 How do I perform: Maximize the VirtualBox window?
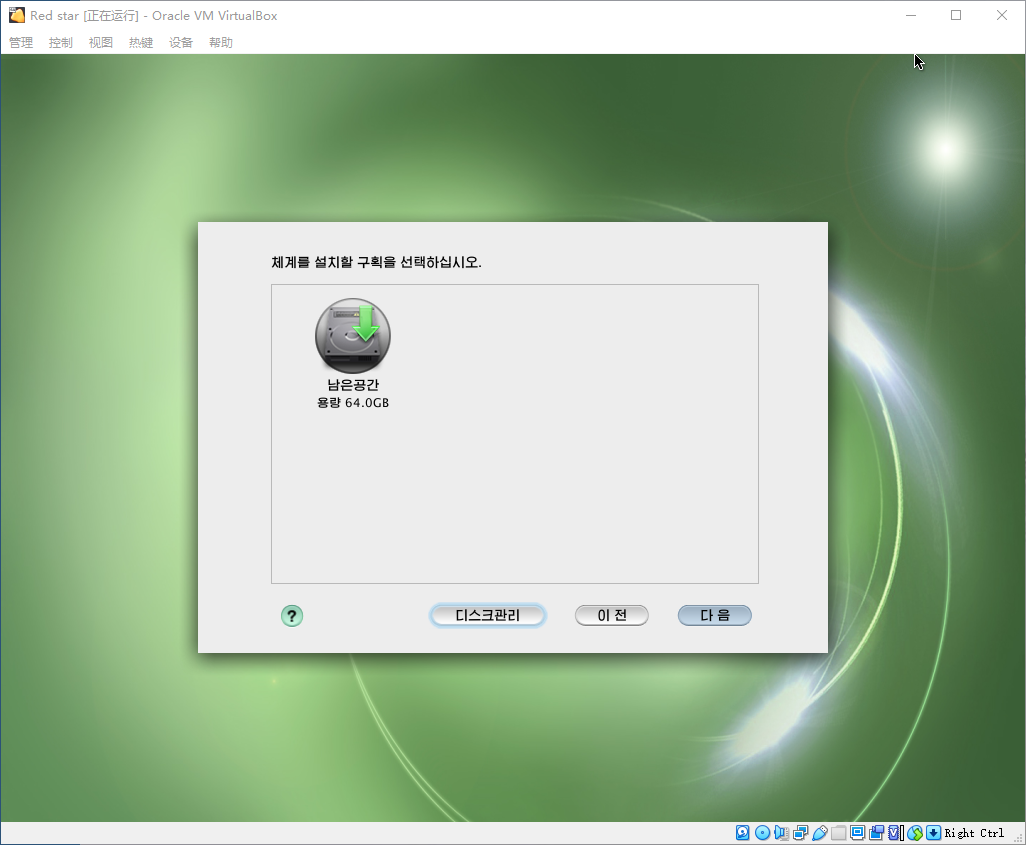tap(956, 15)
